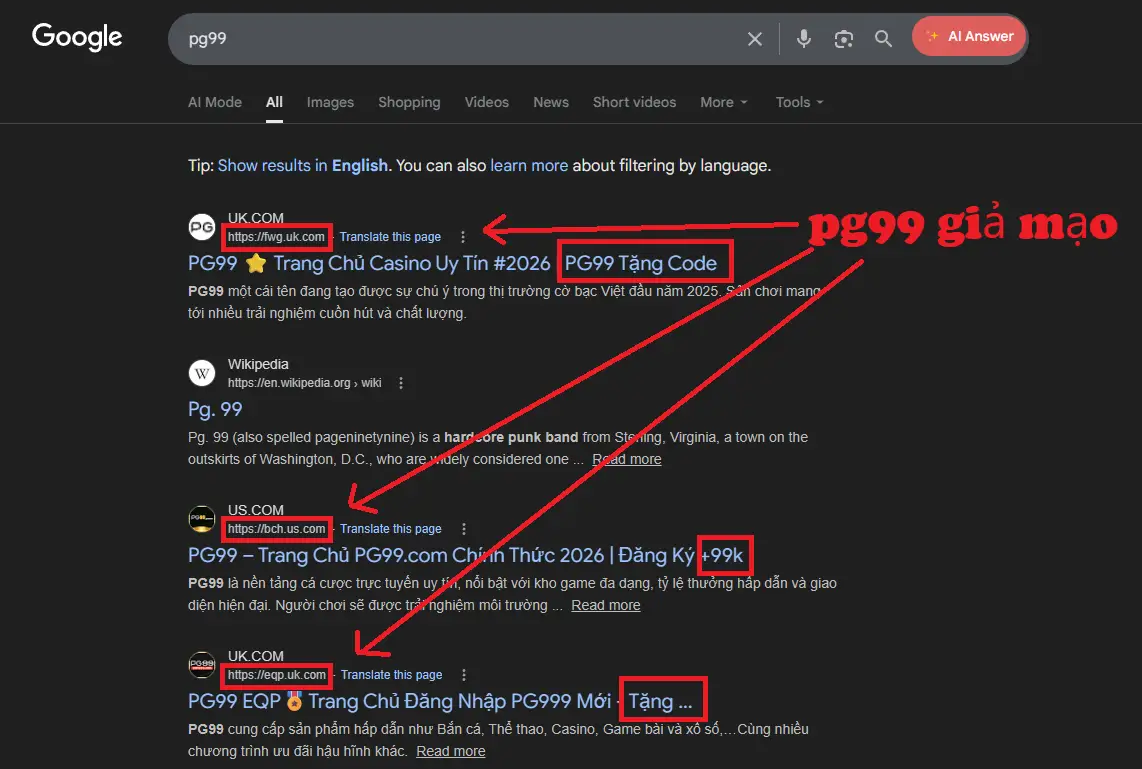This screenshot has width=1142, height=769.
Task: Open three-dot menu for Wikipedia result
Action: (401, 383)
